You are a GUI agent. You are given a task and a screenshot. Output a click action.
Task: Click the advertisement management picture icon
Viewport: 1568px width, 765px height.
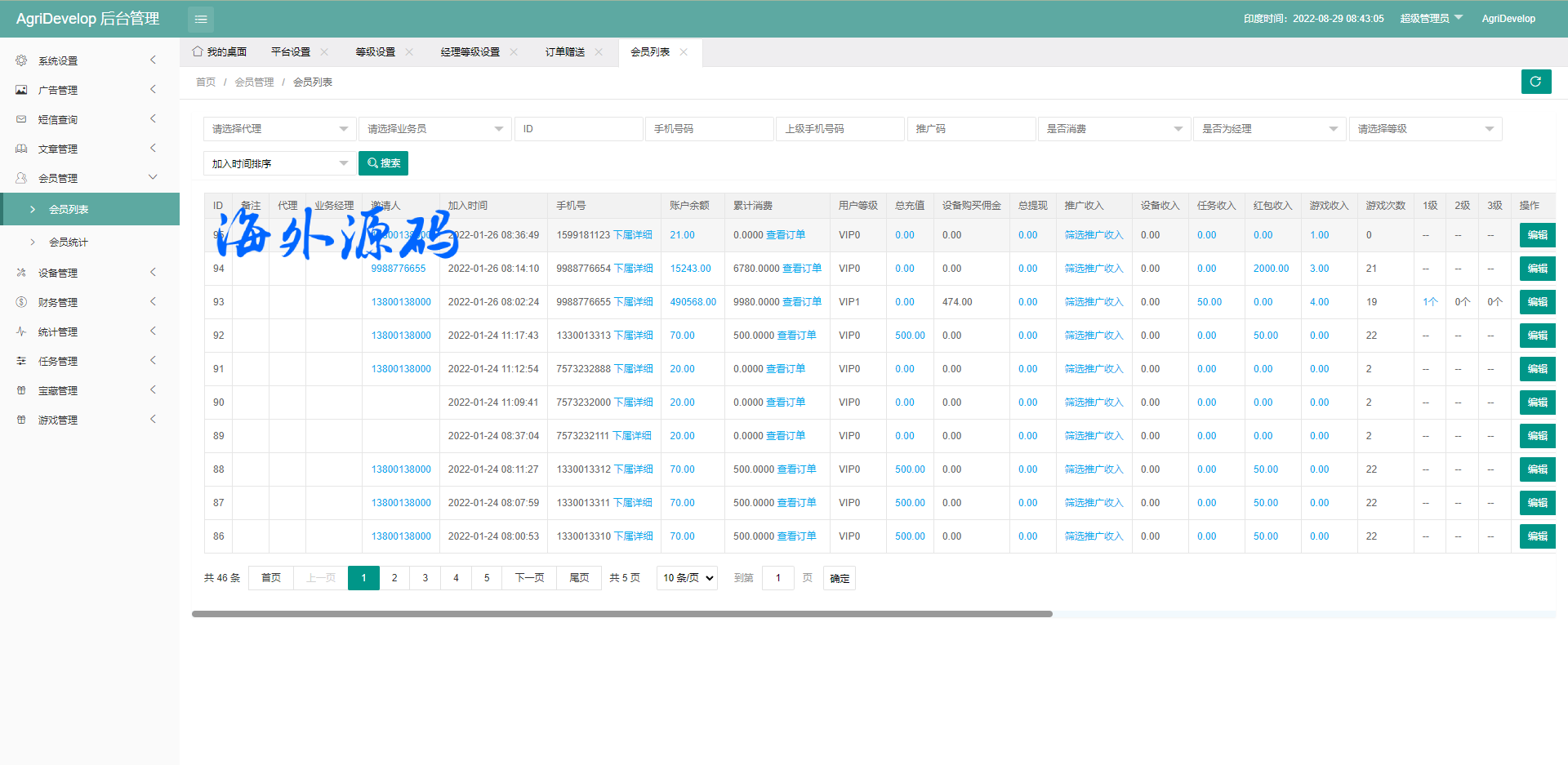(x=21, y=90)
